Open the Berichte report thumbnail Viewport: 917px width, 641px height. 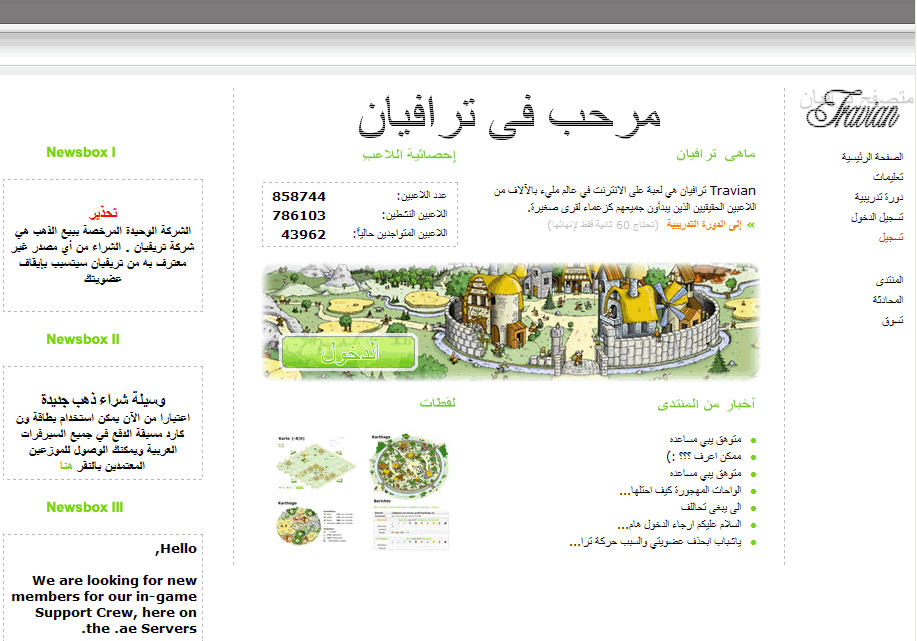coord(411,525)
